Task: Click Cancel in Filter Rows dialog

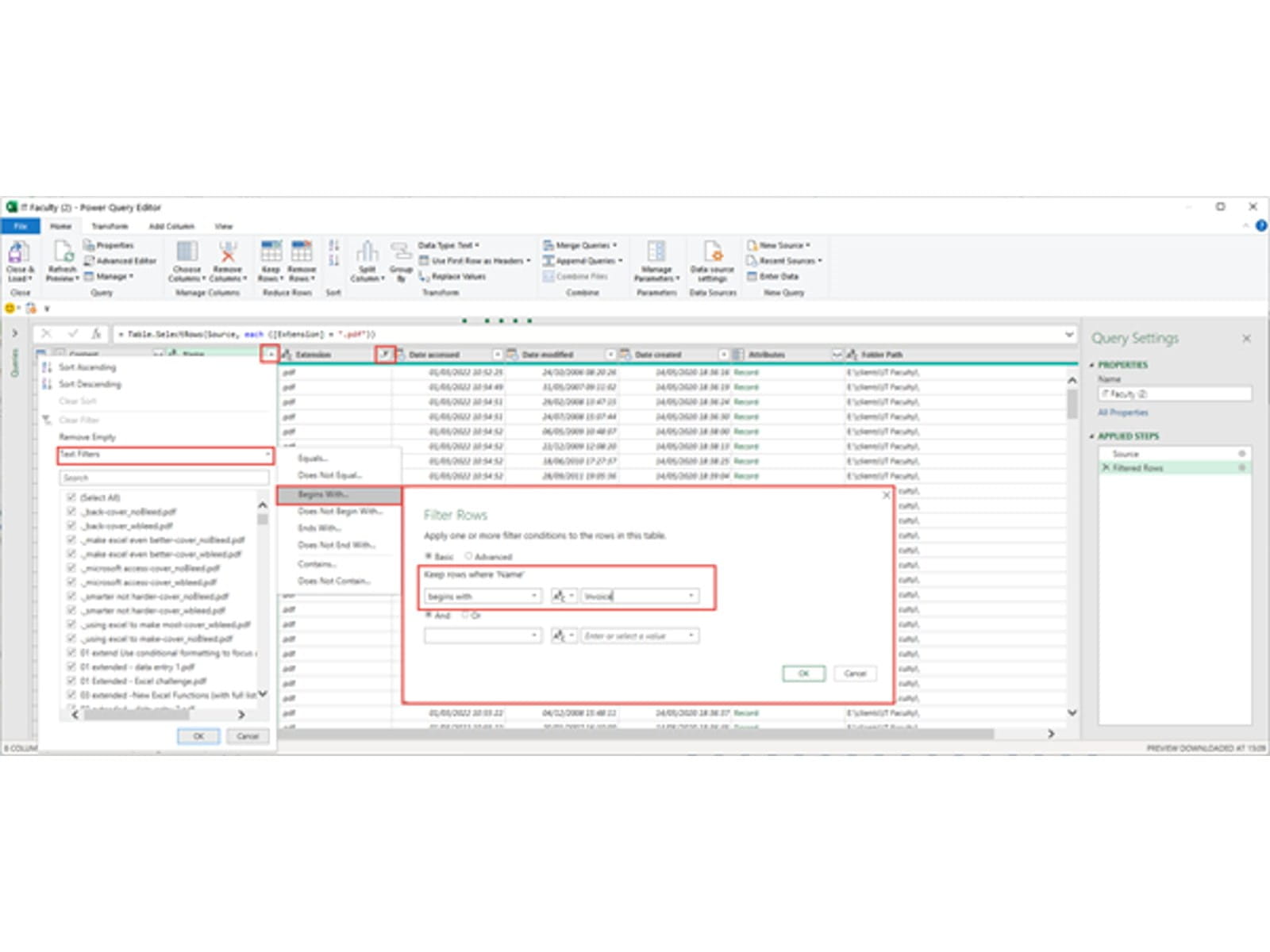Action: [x=855, y=674]
